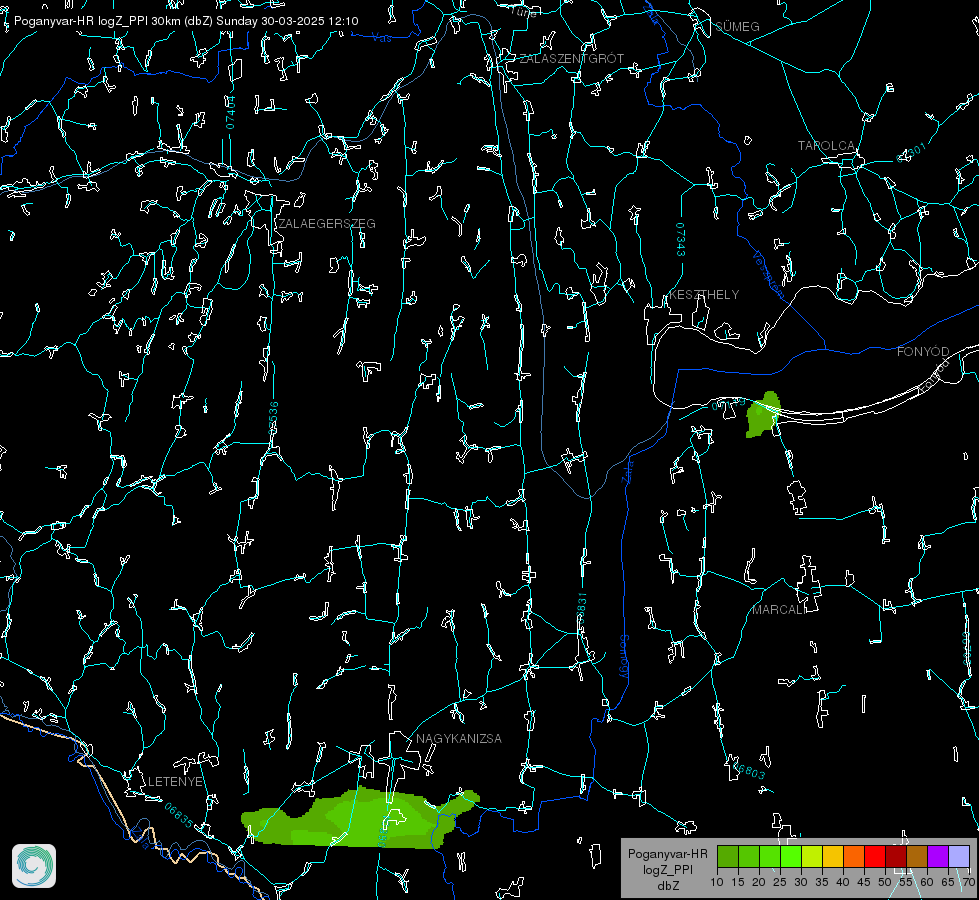Click the 07343 road number label
Screen dimensions: 979x900
click(681, 240)
